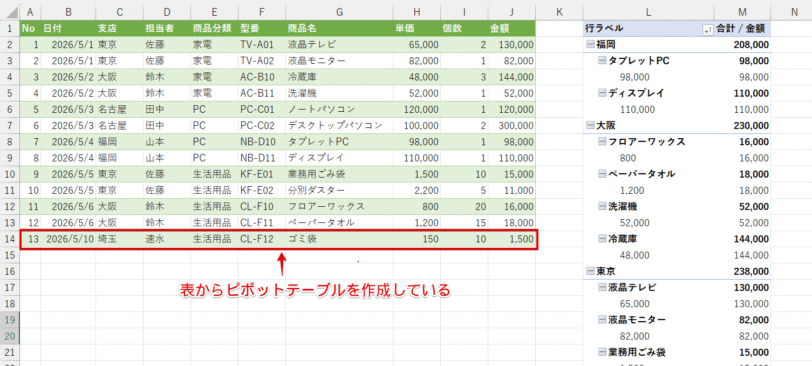Select the KF-E01 cell
The image size is (812, 366).
(262, 174)
